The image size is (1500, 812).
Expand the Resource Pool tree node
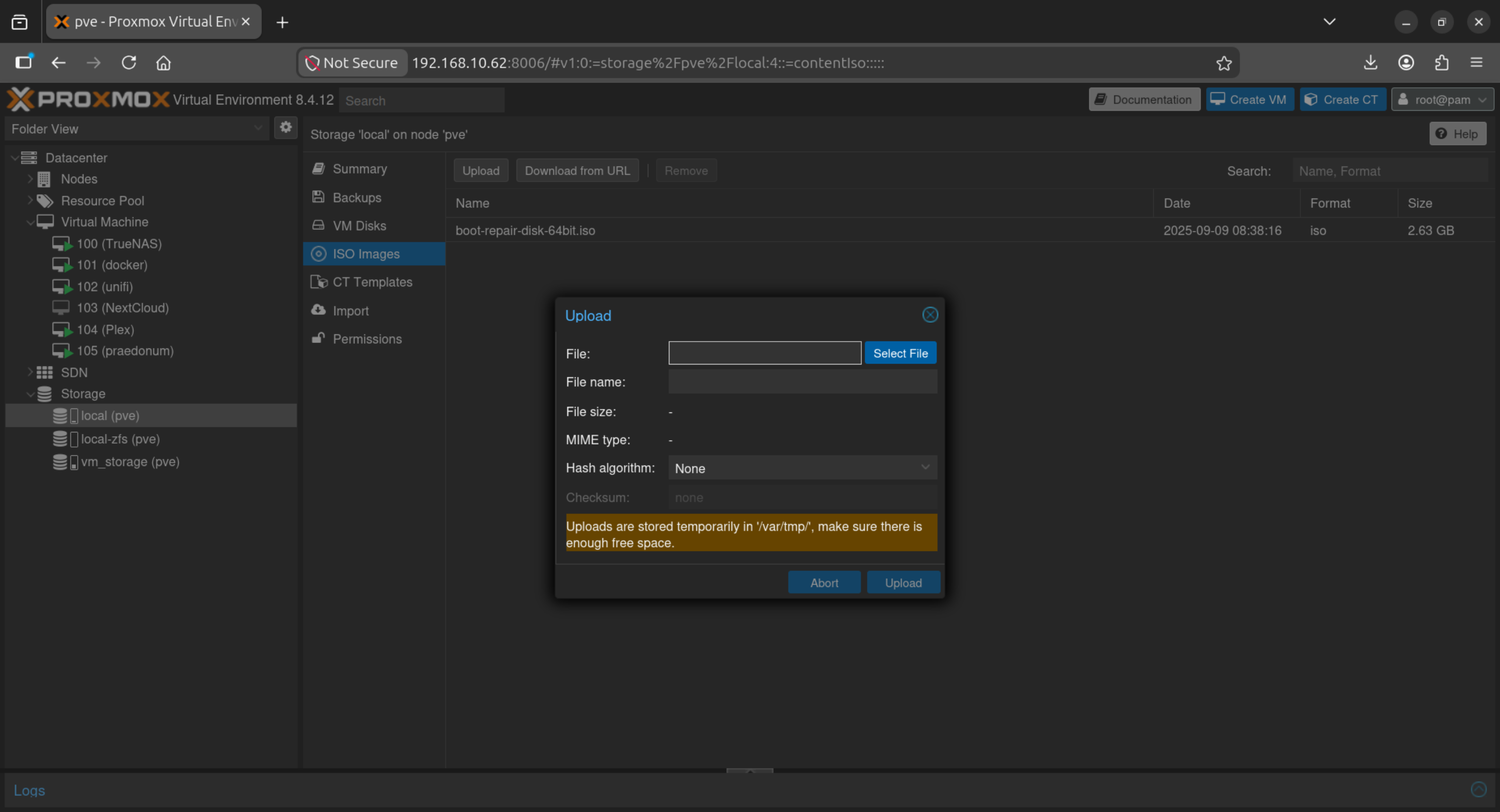coord(30,200)
